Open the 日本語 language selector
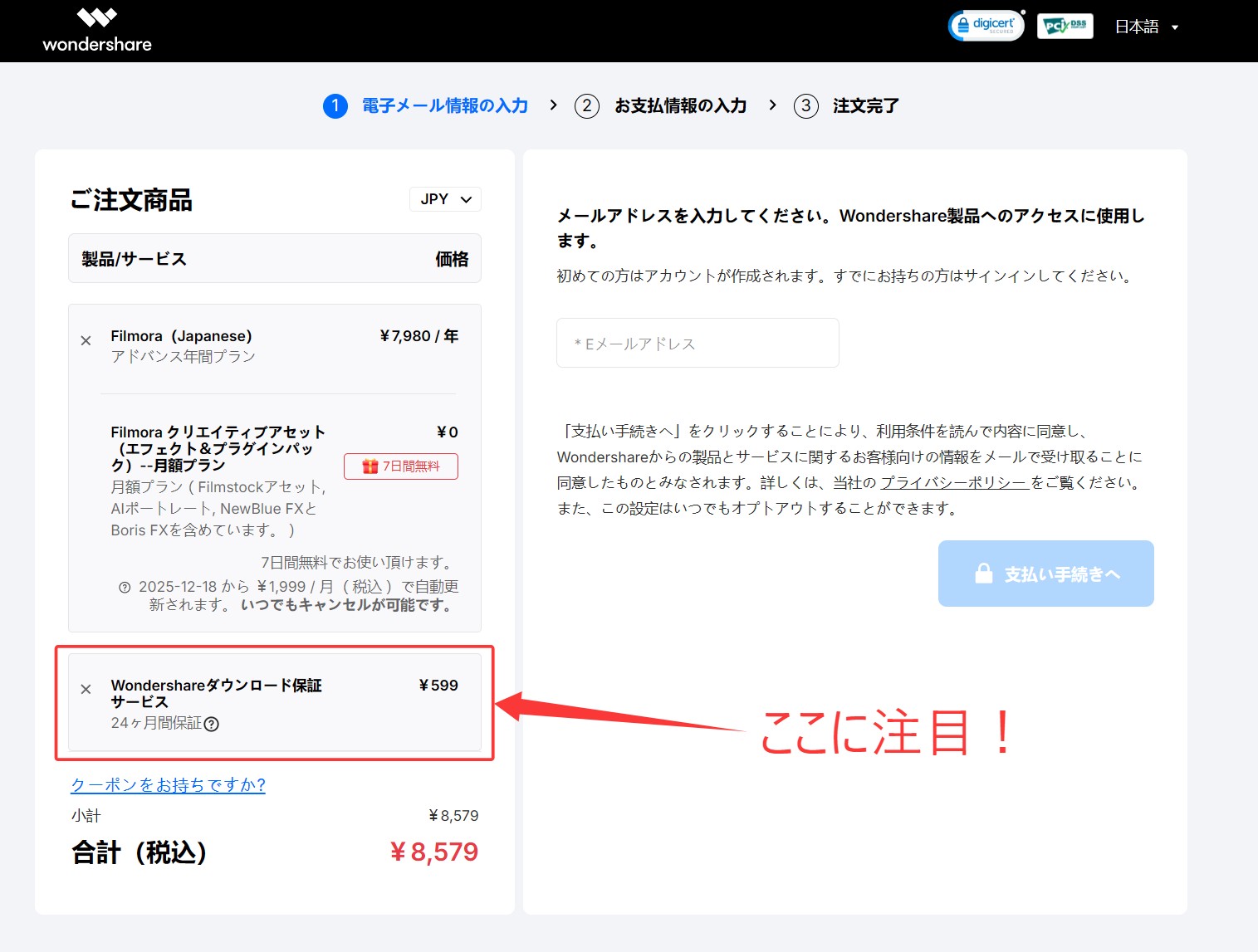The width and height of the screenshot is (1258, 952). (1137, 27)
